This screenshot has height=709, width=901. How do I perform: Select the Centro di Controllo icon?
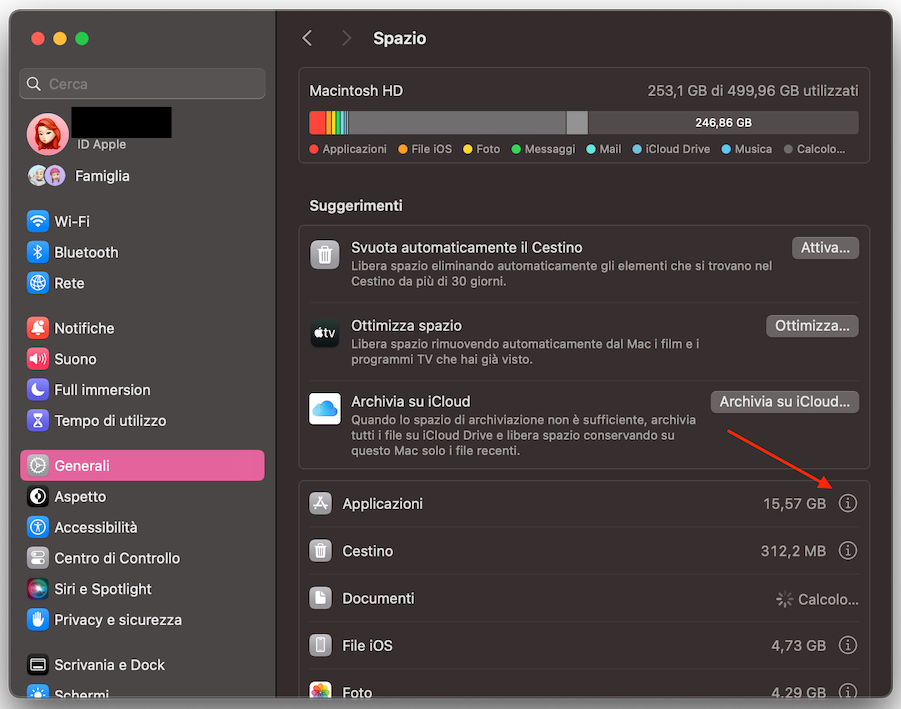point(37,558)
